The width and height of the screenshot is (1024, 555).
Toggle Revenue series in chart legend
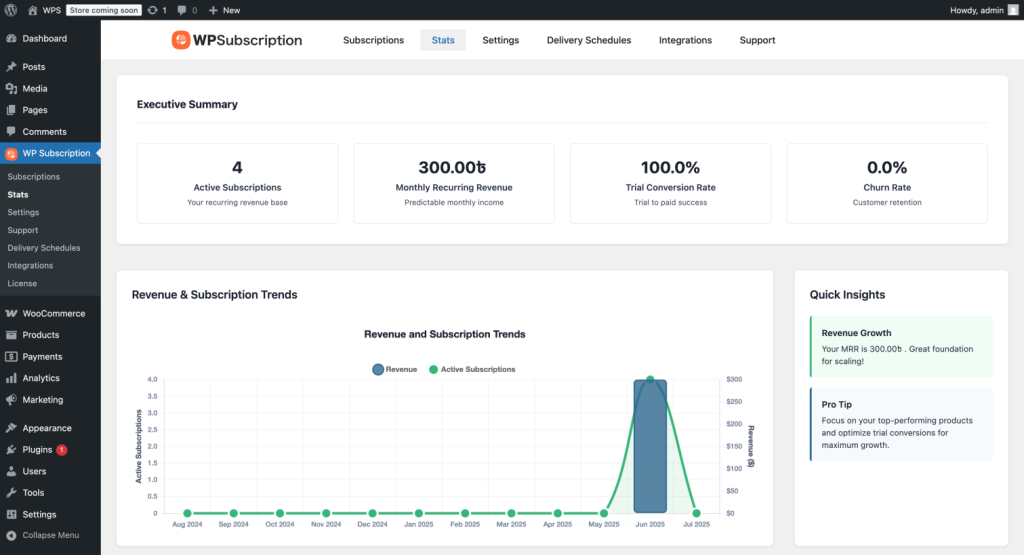(x=394, y=370)
